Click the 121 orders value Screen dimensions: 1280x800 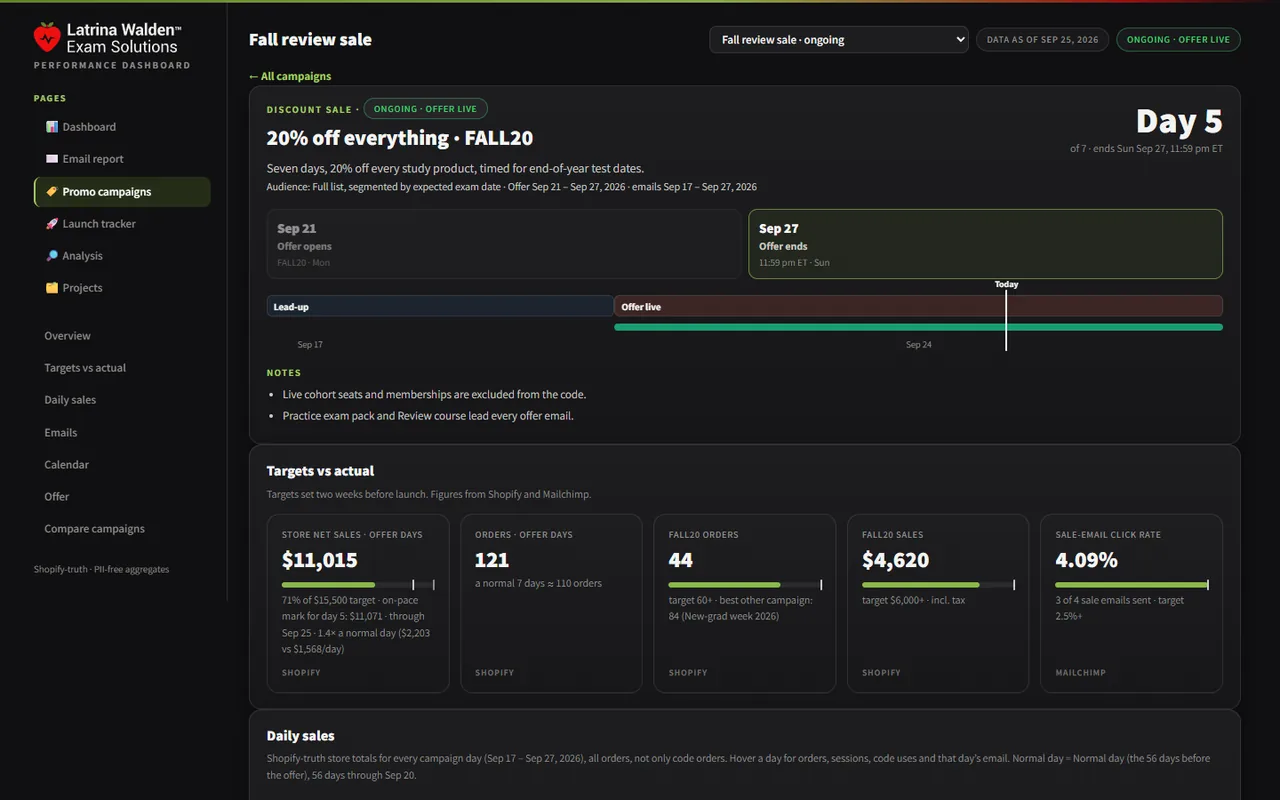tap(492, 560)
